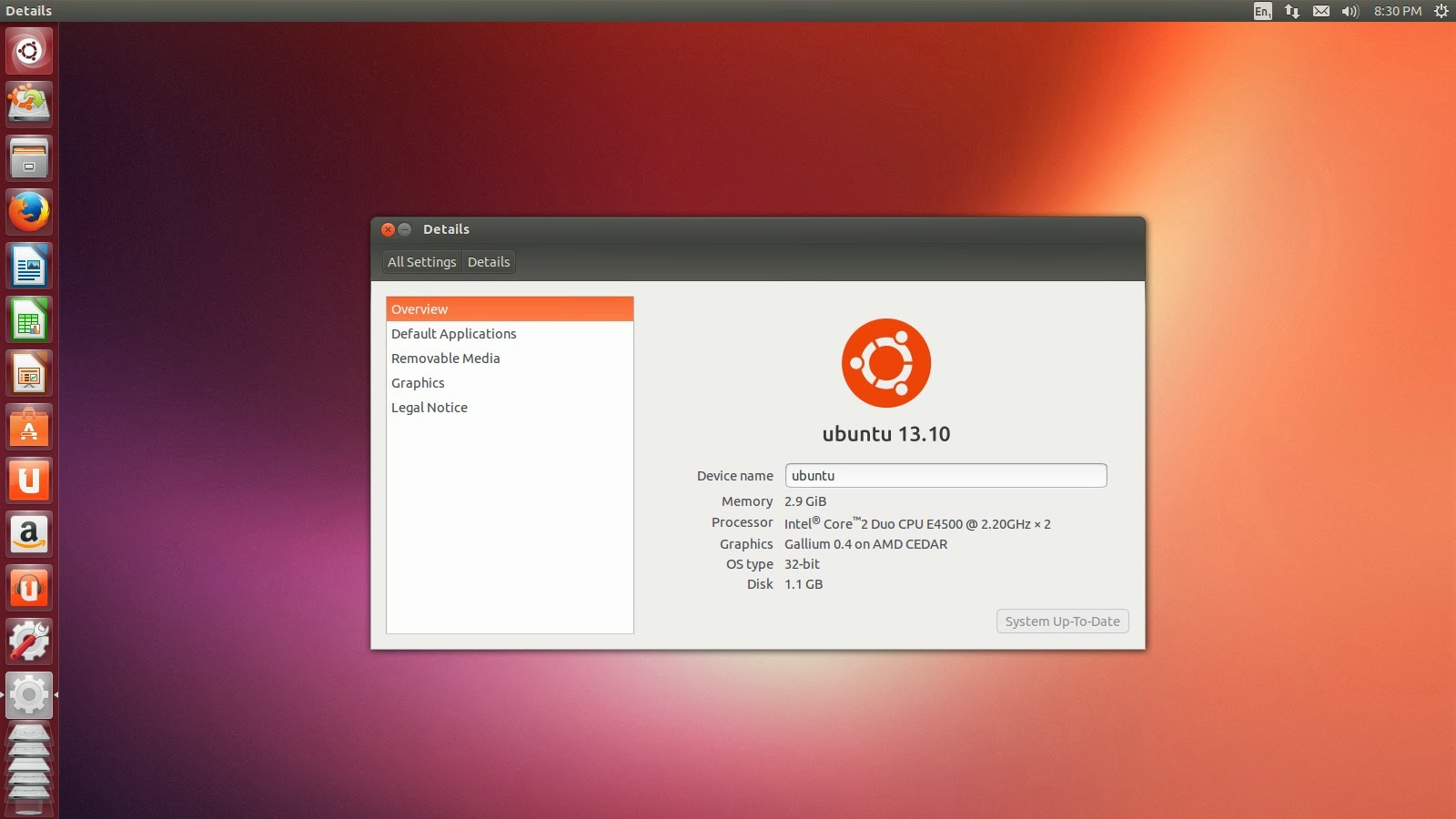Launch Firefox web browser
Screen dimensions: 1456x819
tap(29, 212)
